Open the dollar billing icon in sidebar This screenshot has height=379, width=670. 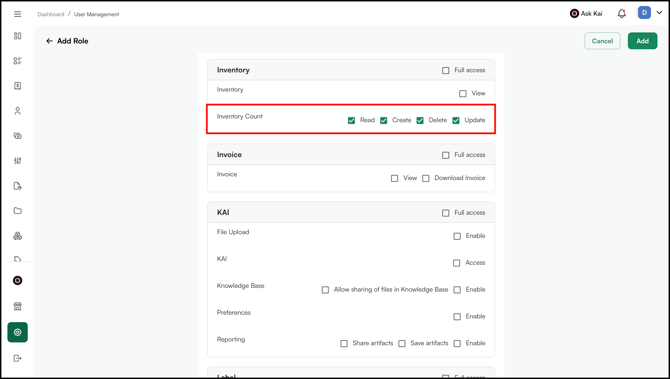tap(18, 86)
